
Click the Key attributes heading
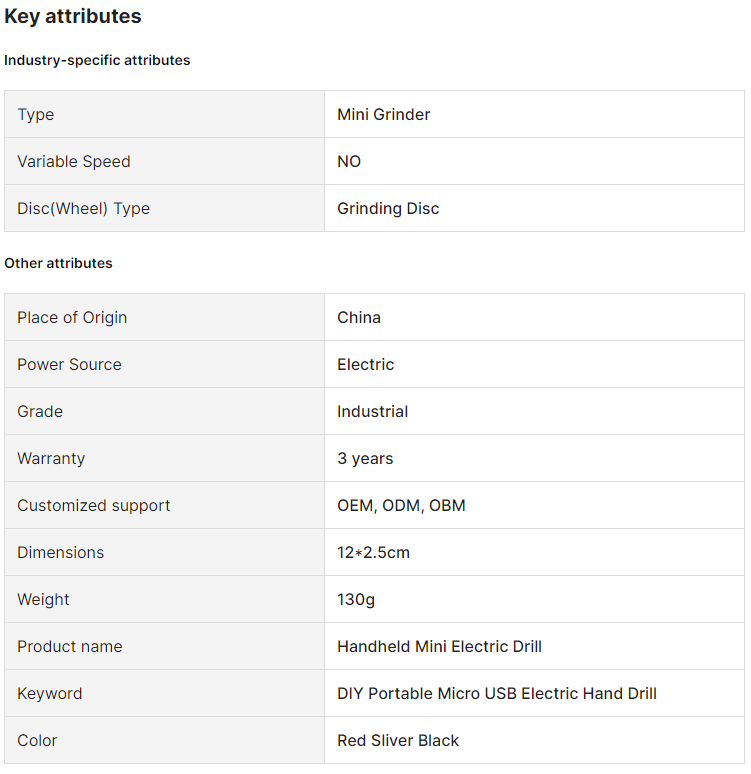click(x=73, y=17)
